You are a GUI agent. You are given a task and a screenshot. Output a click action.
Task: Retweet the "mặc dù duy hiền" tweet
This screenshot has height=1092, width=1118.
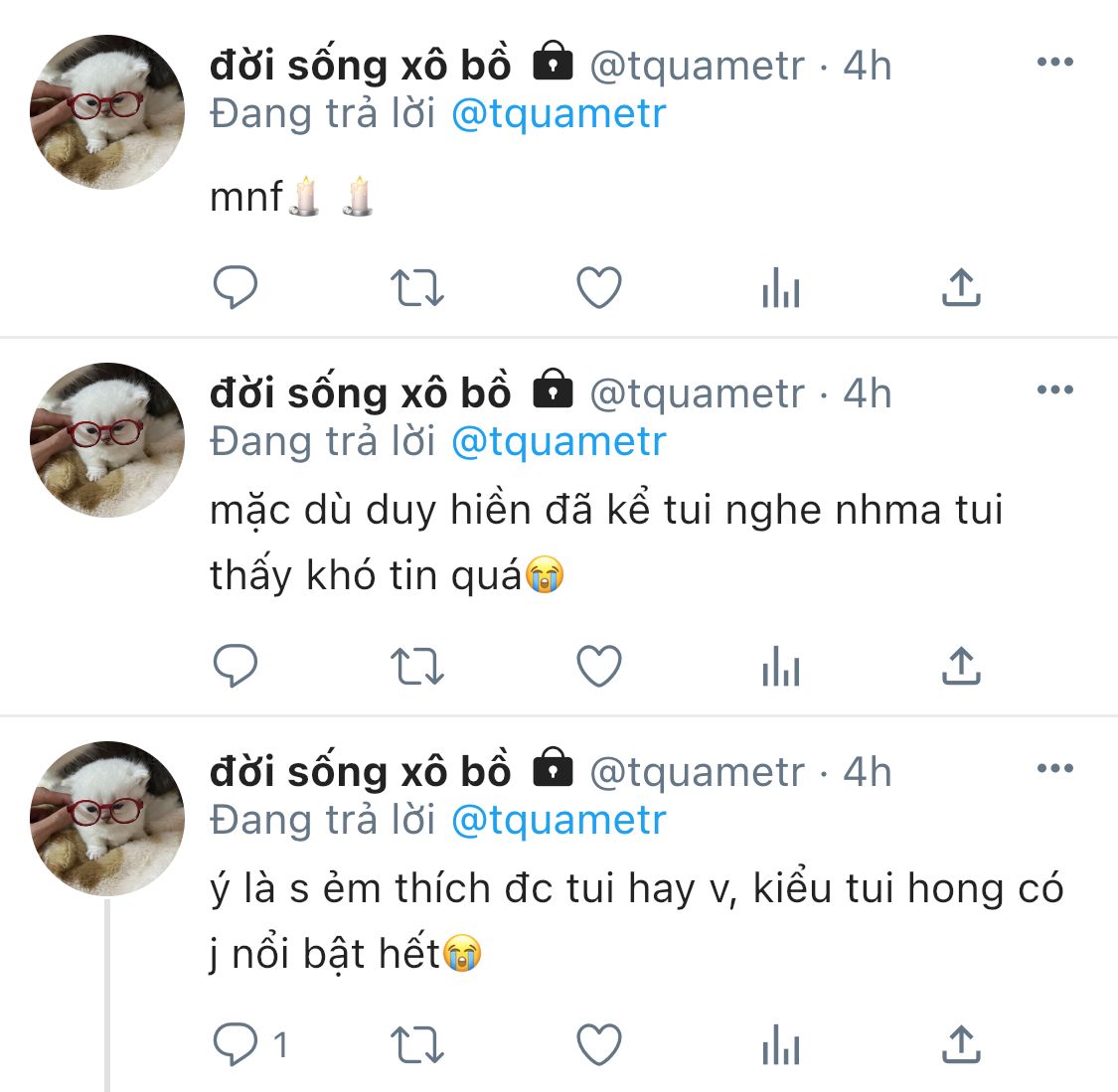(x=416, y=667)
